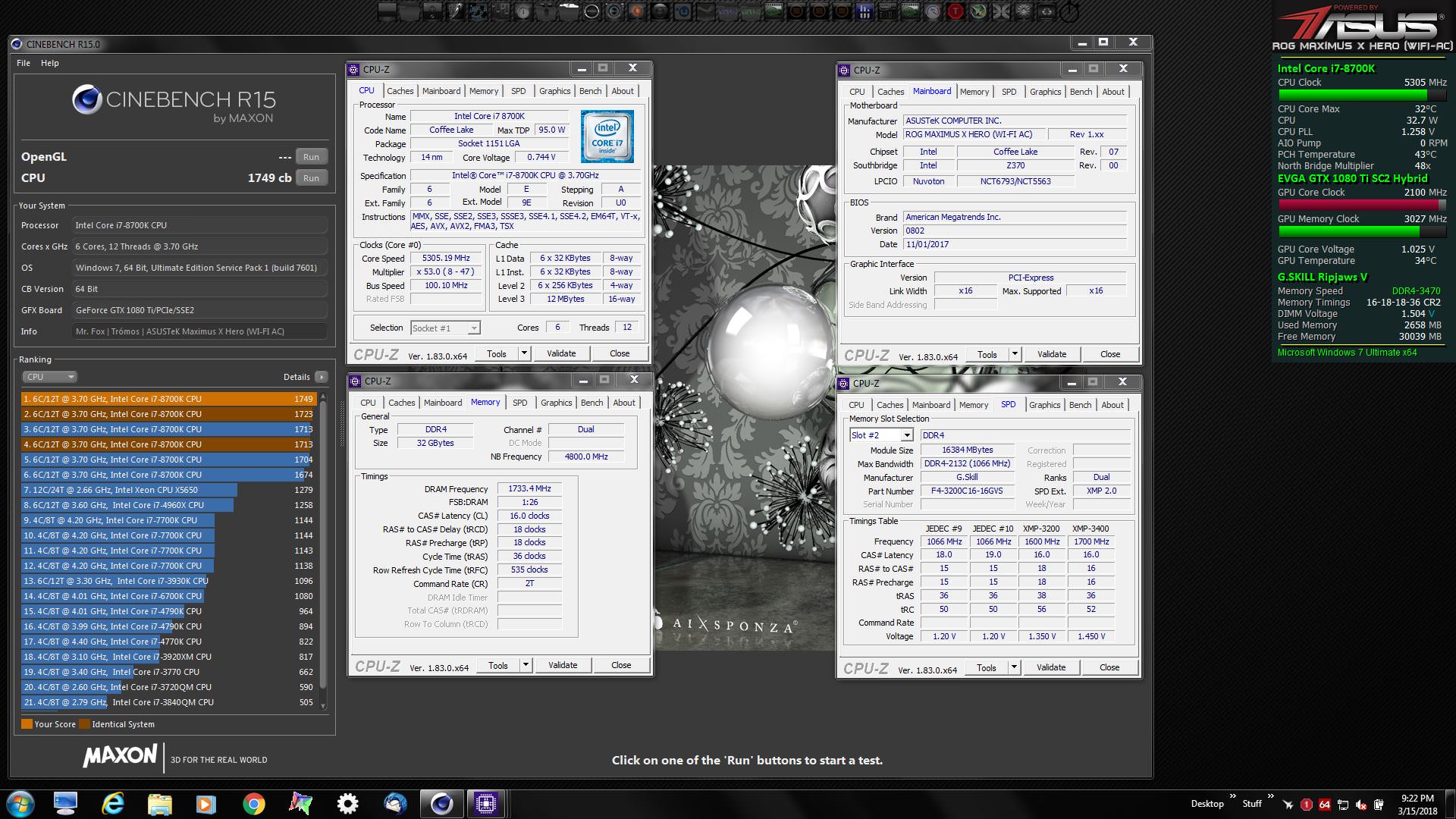
Task: Switch to Graphics tab in CPU-Z Memory window
Action: [557, 403]
